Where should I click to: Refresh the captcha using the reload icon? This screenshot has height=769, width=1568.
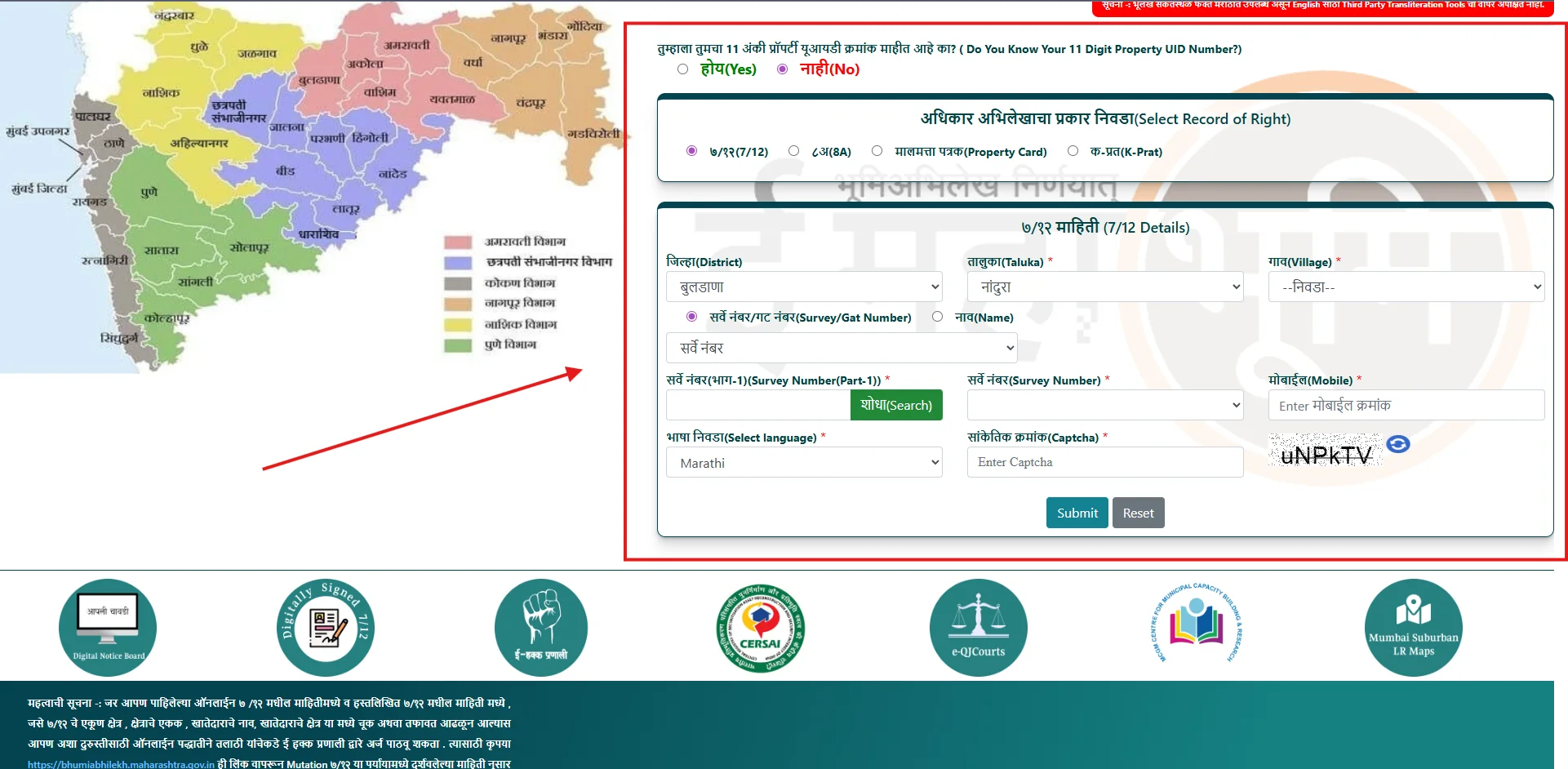point(1397,444)
